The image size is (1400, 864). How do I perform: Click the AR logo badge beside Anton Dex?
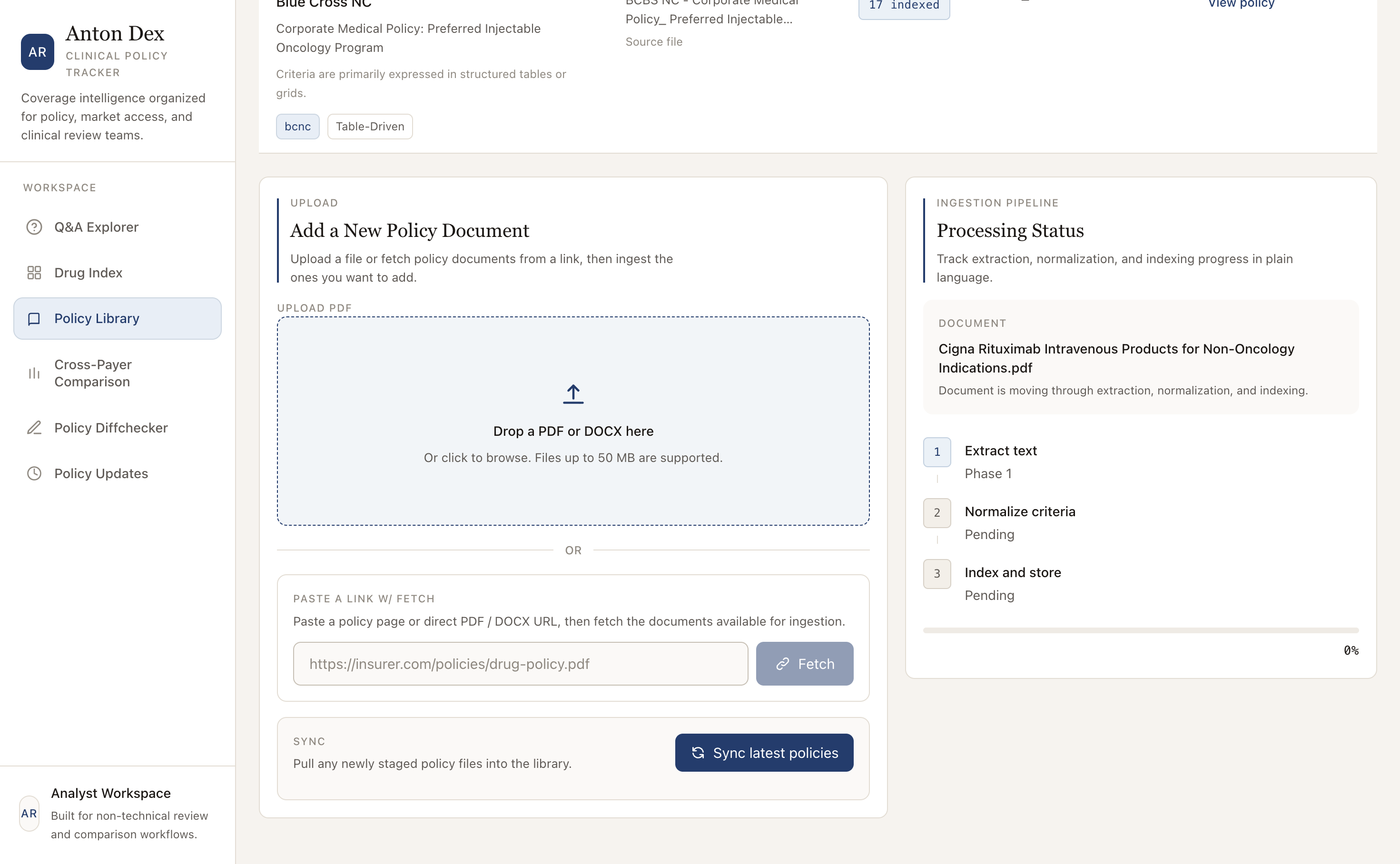pos(38,52)
